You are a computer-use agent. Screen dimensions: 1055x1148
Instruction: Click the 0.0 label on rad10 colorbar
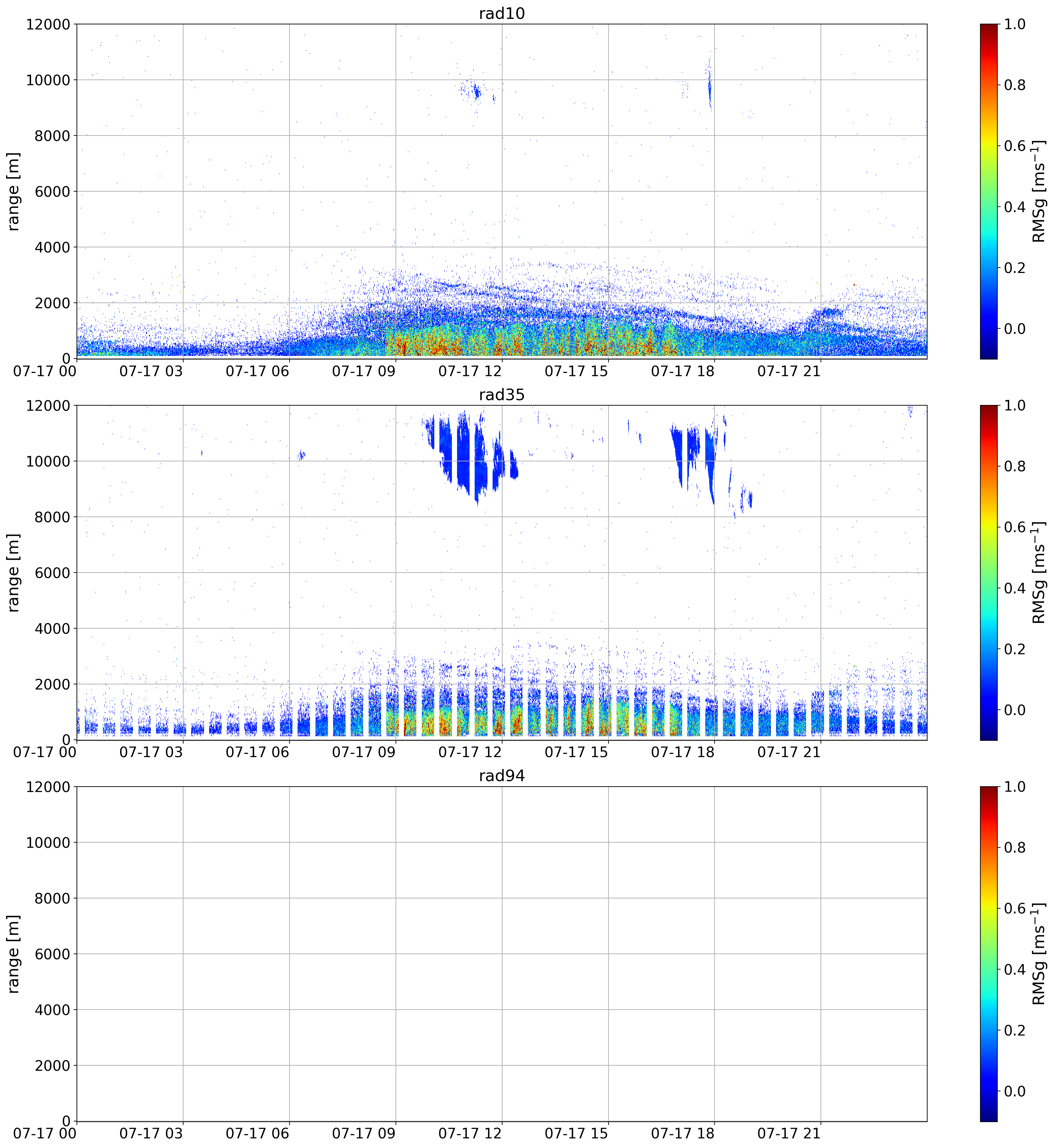click(x=1015, y=328)
